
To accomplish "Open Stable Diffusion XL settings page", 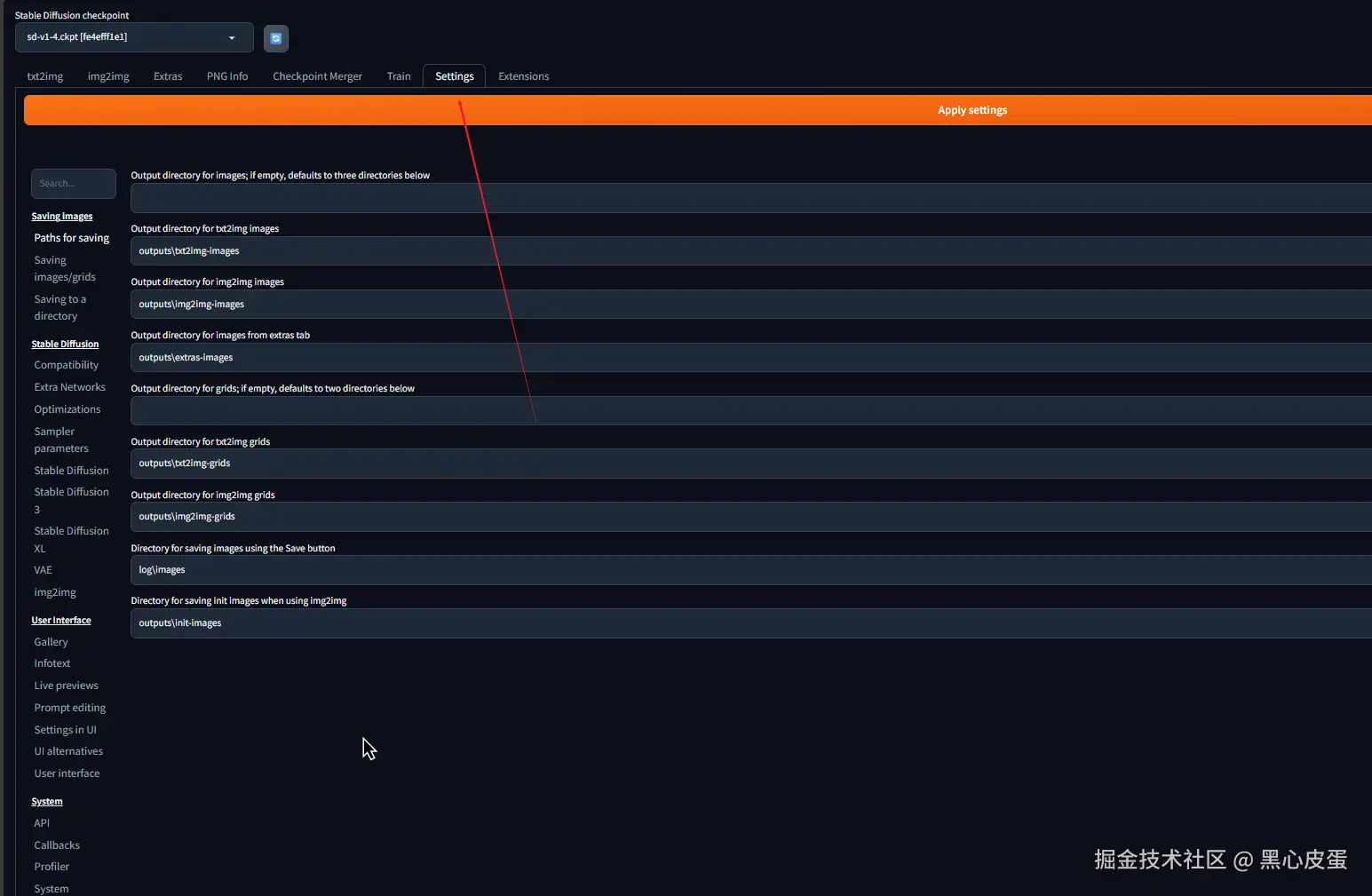I will click(x=72, y=540).
